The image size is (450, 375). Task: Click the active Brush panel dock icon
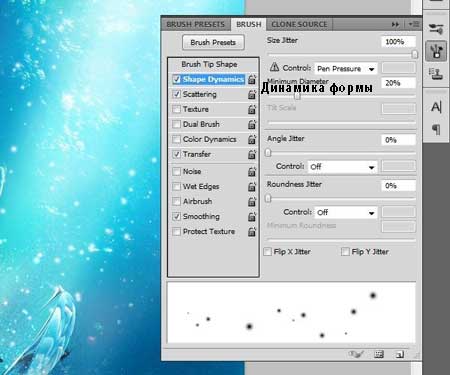[x=436, y=51]
